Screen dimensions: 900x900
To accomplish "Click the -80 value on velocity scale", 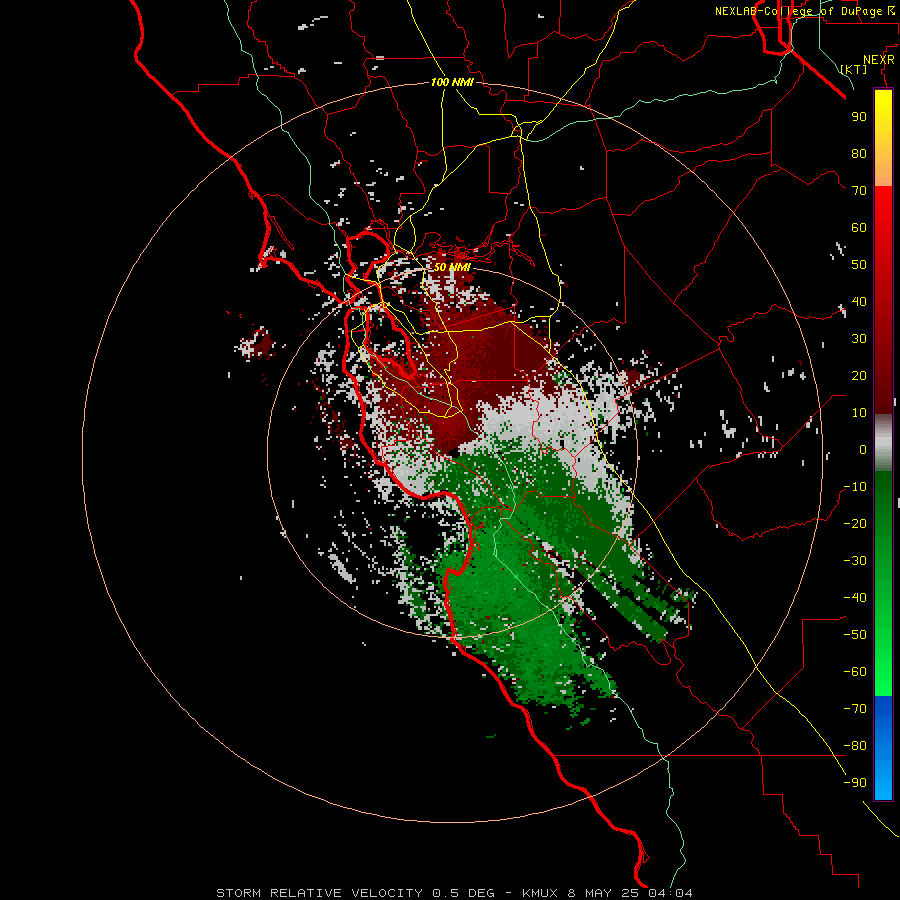I will (x=855, y=746).
